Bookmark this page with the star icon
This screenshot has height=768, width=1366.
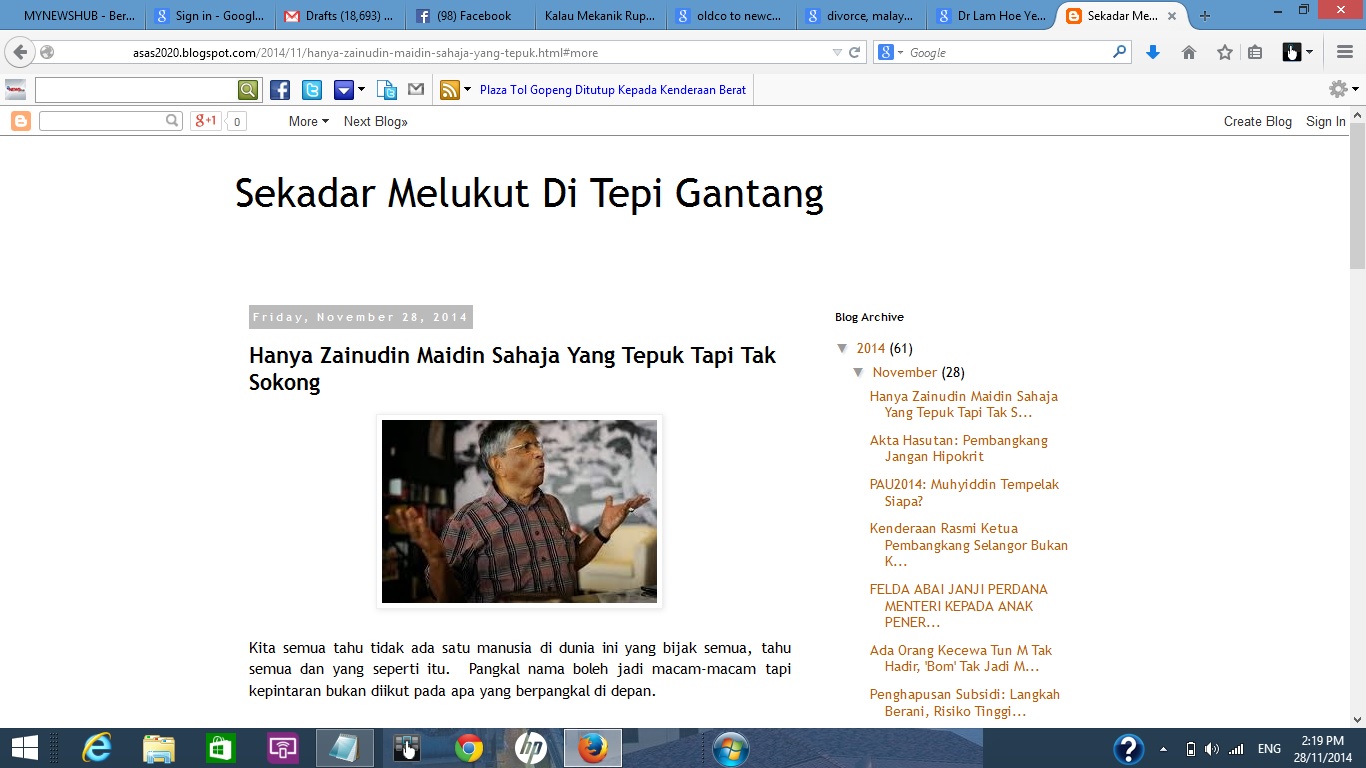pos(1224,52)
